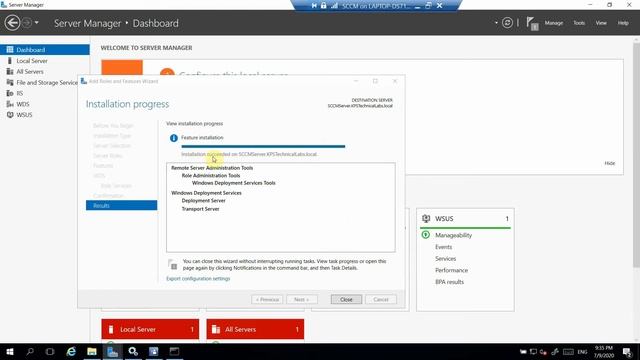The width and height of the screenshot is (640, 360).
Task: Open Export configuration settings link
Action: [198, 278]
